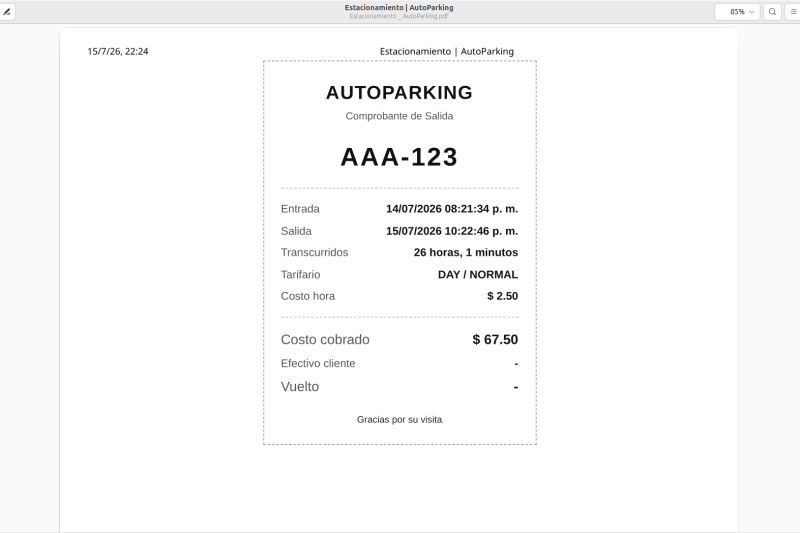Screen dimensions: 800x533
Task: Open the hamburger menu button
Action: pos(793,12)
